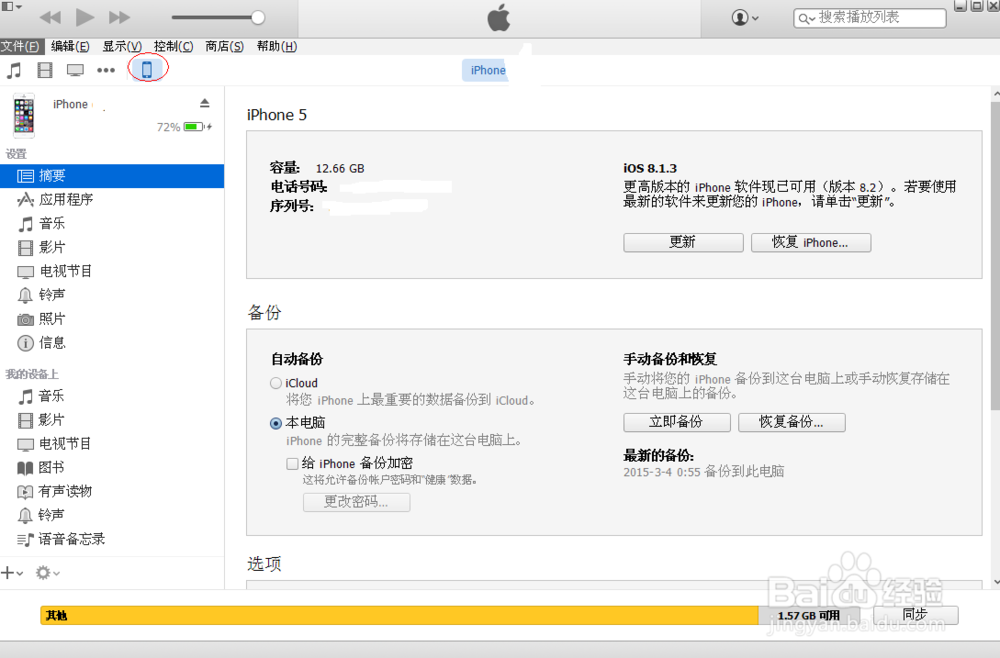Screen dimensions: 1000x658
Task: Click the 更新 button
Action: pos(683,242)
